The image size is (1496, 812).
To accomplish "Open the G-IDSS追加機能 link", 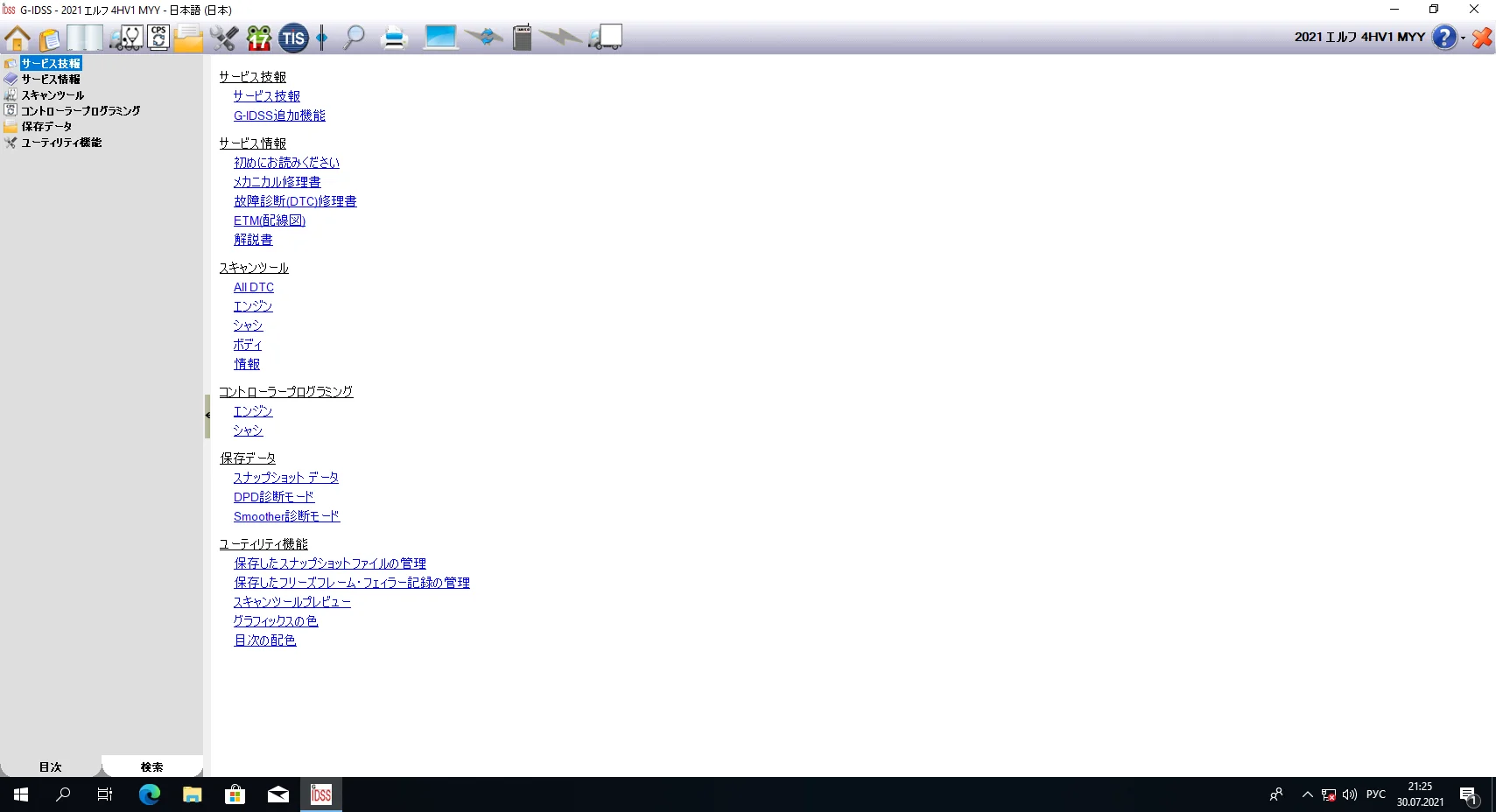I will [279, 115].
